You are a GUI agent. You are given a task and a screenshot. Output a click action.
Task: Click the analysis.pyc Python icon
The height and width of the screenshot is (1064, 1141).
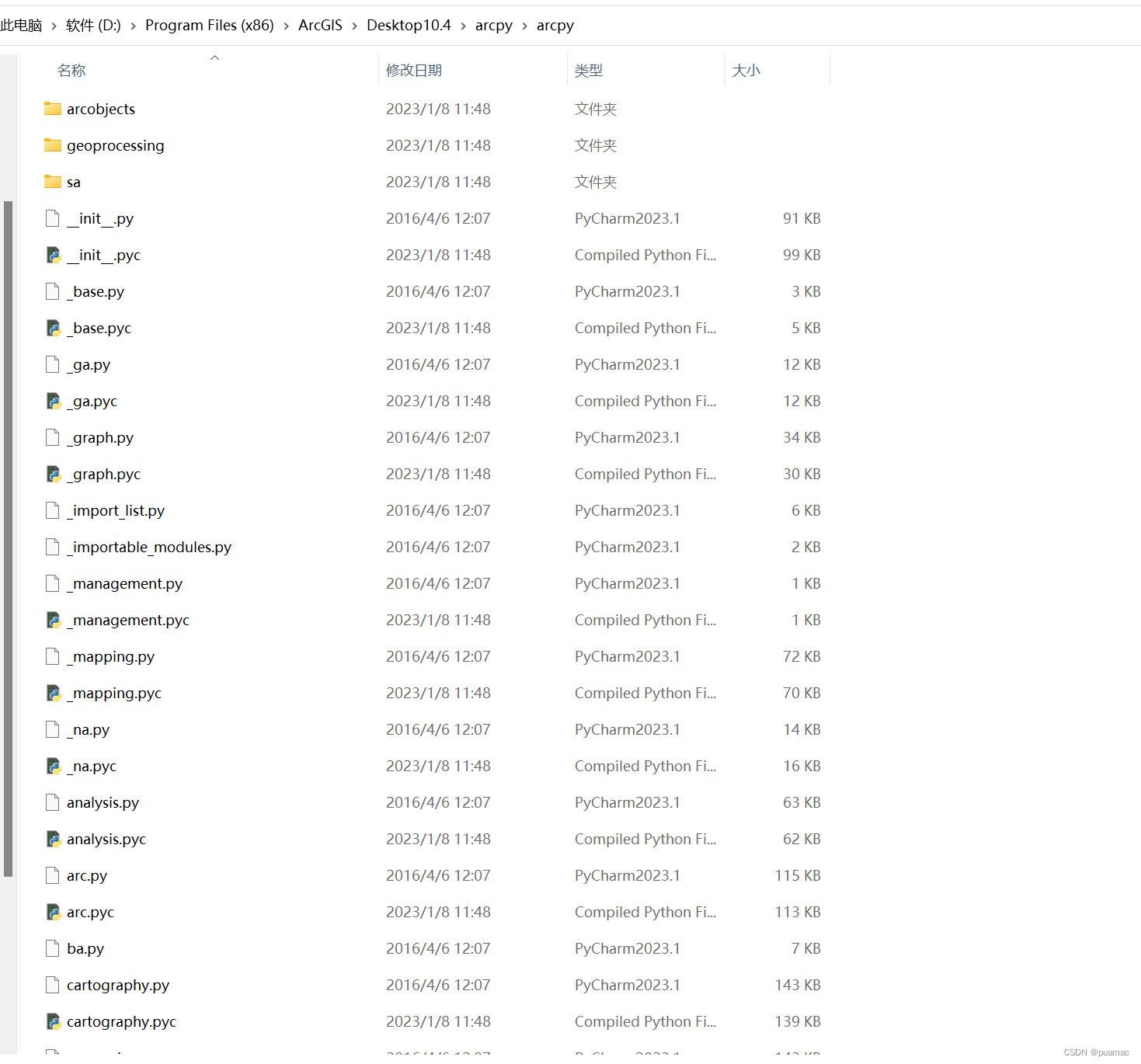coord(53,839)
